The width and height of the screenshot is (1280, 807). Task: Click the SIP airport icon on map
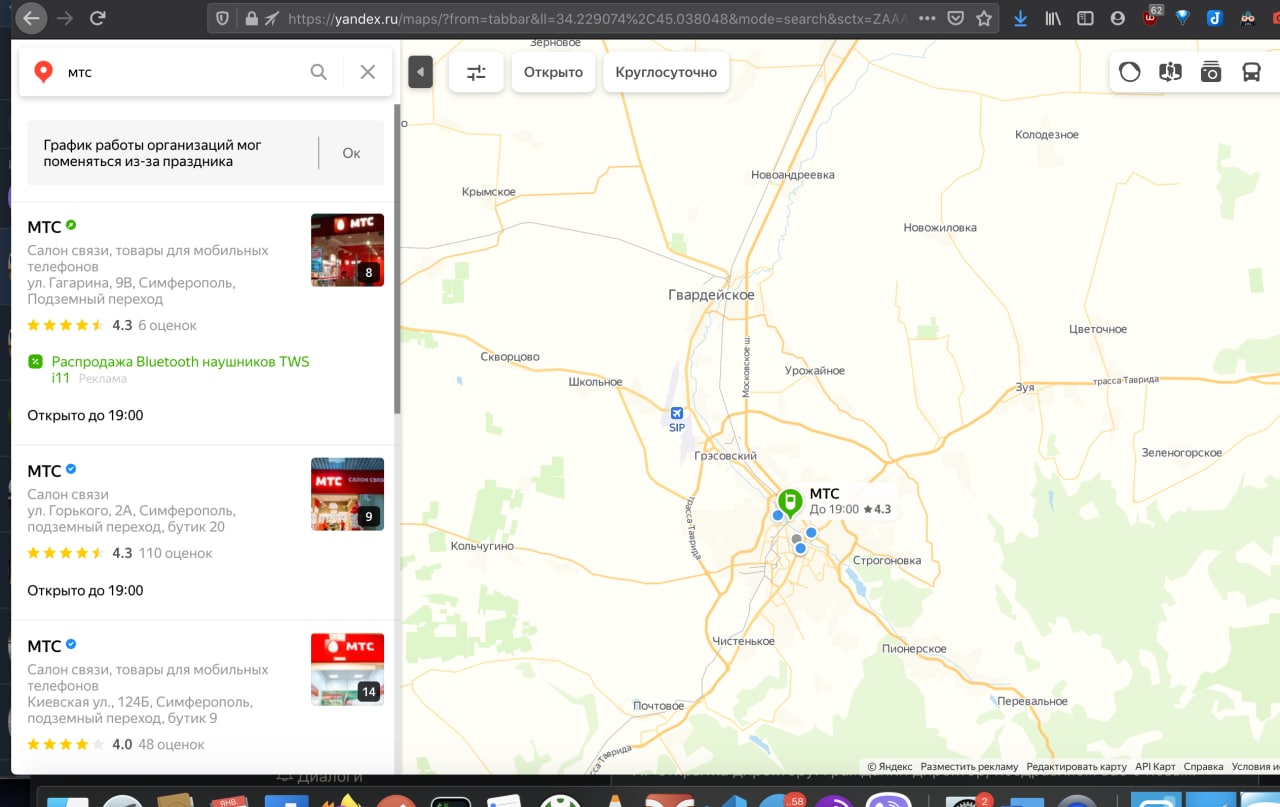[677, 414]
